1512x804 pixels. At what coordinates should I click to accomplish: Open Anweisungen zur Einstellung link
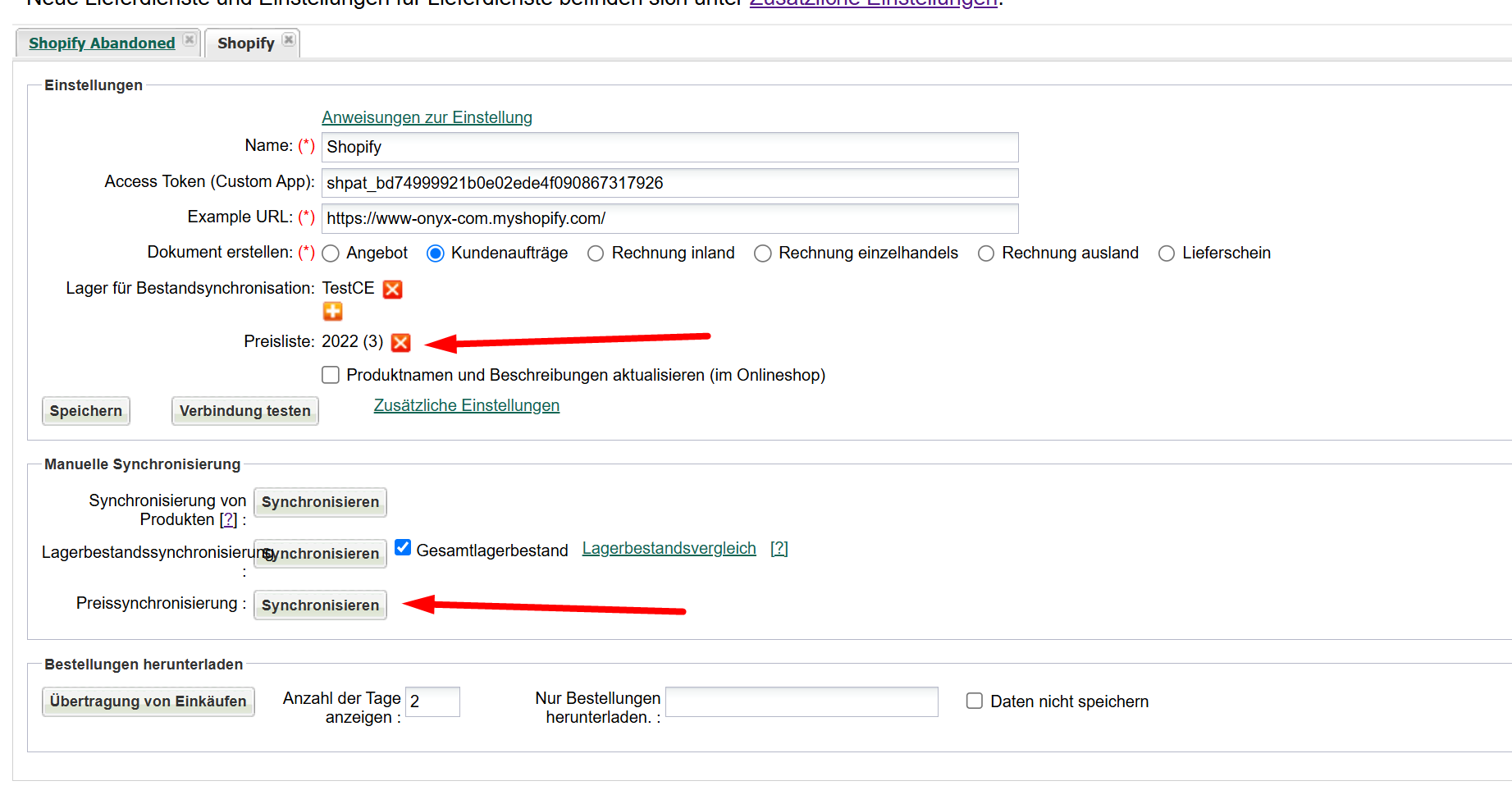tap(427, 117)
